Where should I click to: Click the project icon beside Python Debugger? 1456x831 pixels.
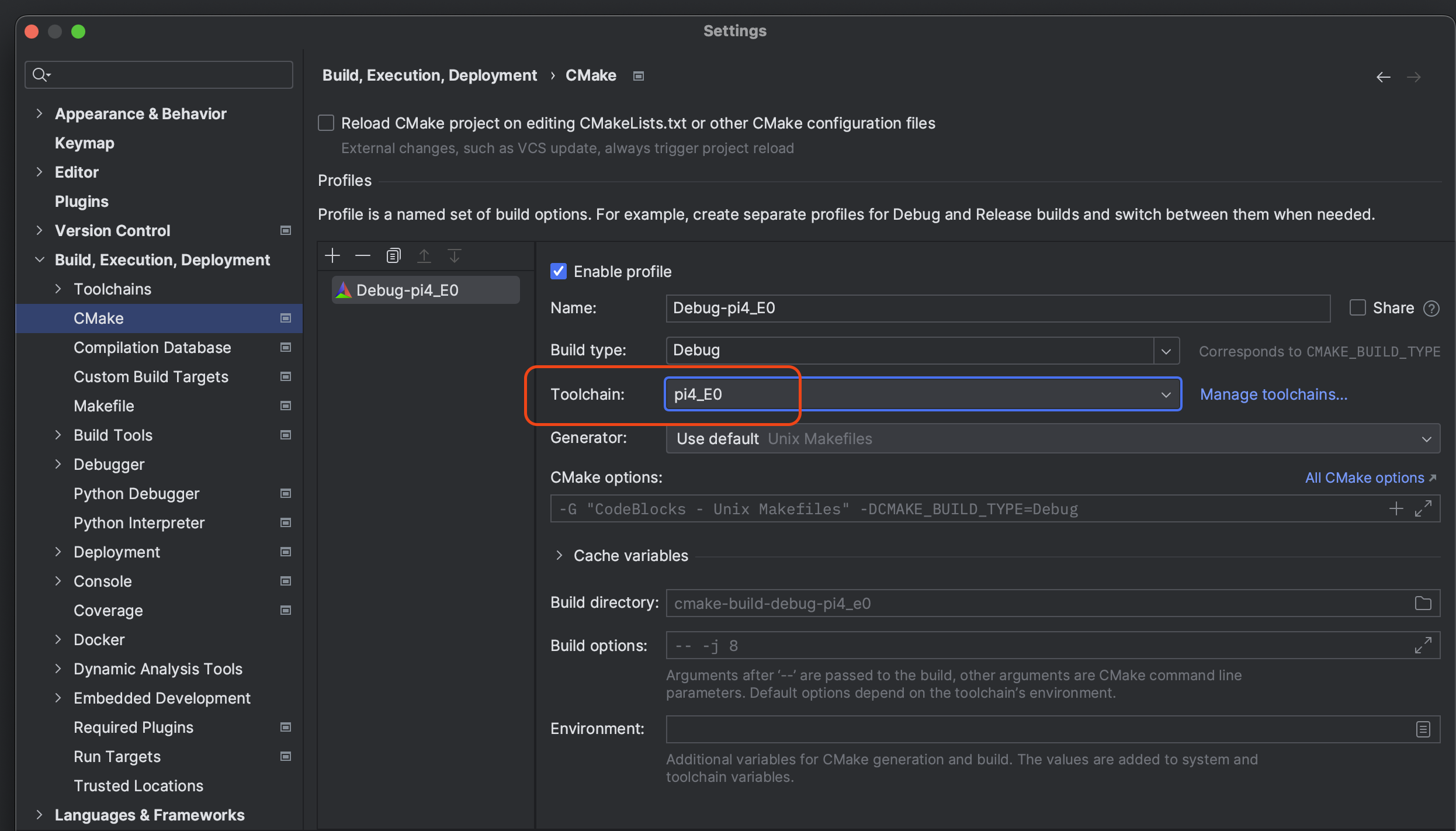[x=286, y=493]
